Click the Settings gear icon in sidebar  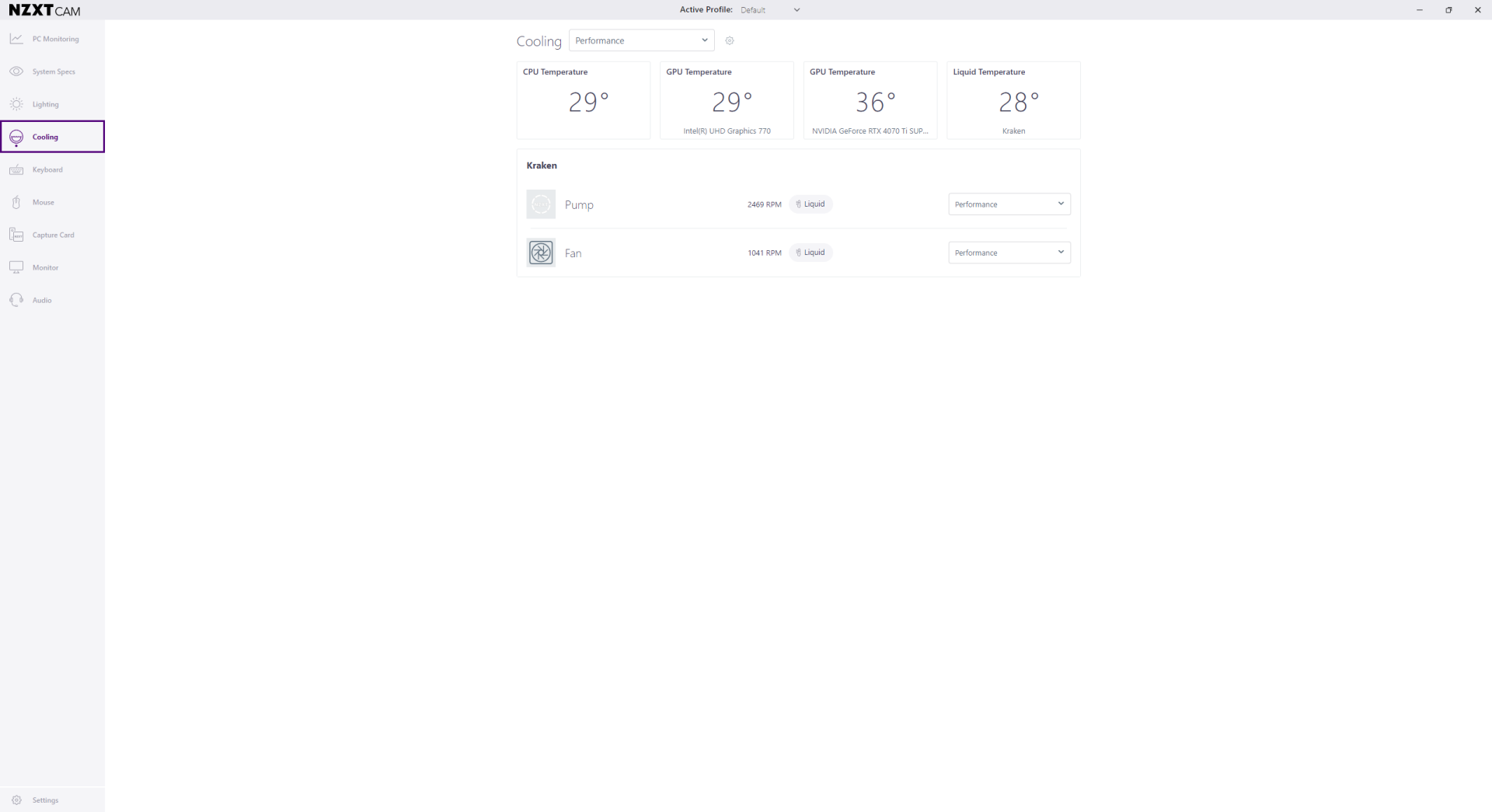pos(16,800)
